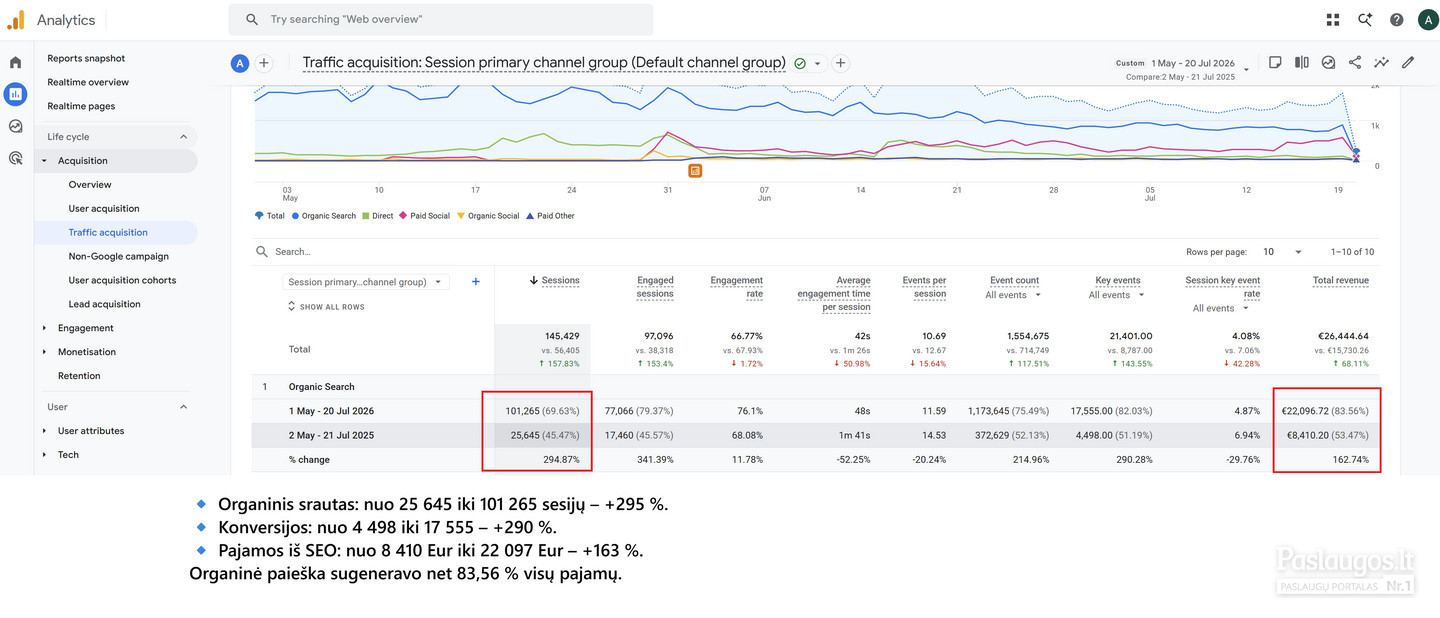The image size is (1440, 618).
Task: Select User acquisition in sidebar
Action: click(104, 208)
